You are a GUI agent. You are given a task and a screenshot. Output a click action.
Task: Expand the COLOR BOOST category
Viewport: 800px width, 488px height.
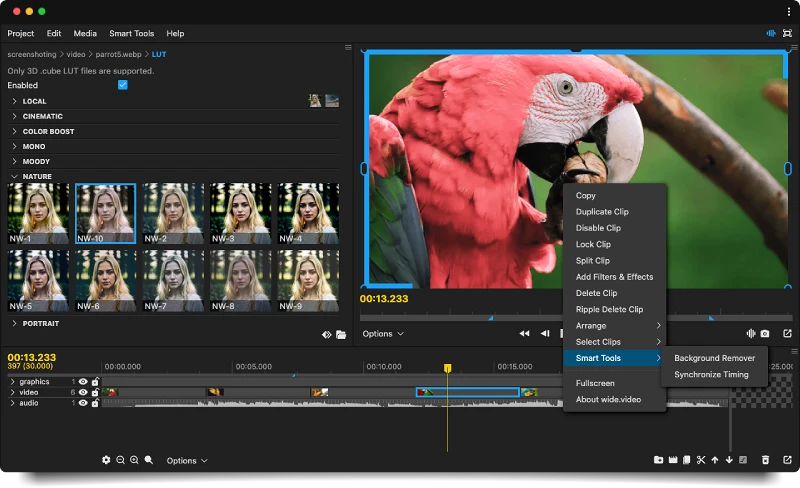point(14,131)
